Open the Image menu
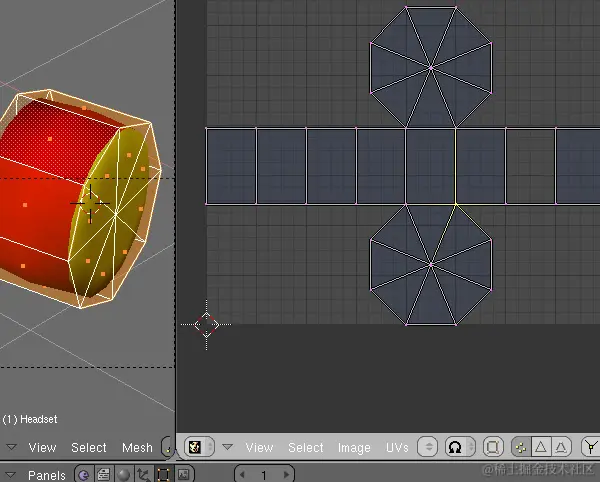Screen dimensions: 600x482 (x=354, y=447)
